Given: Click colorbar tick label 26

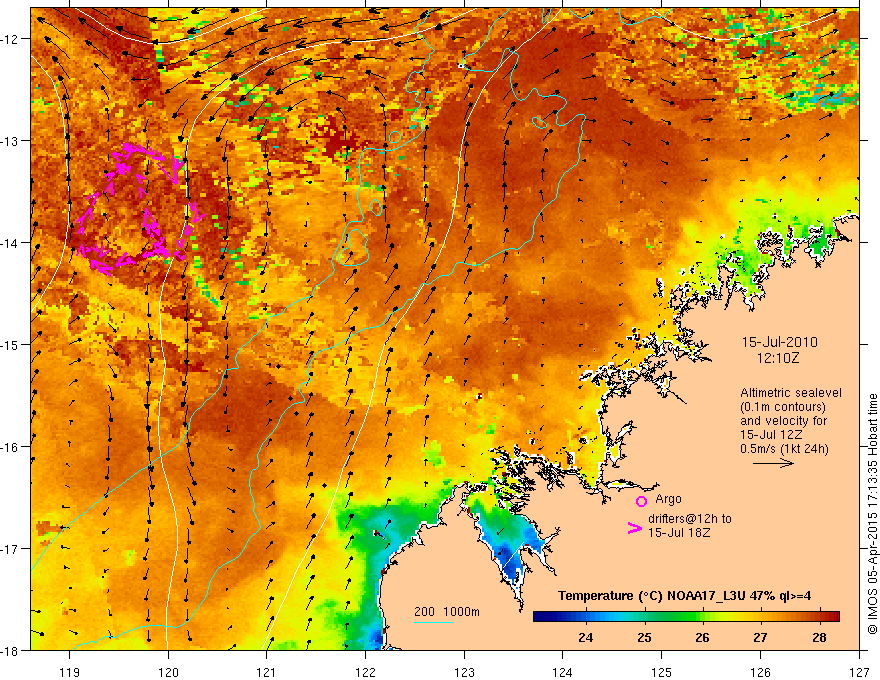Looking at the screenshot, I should (x=702, y=637).
